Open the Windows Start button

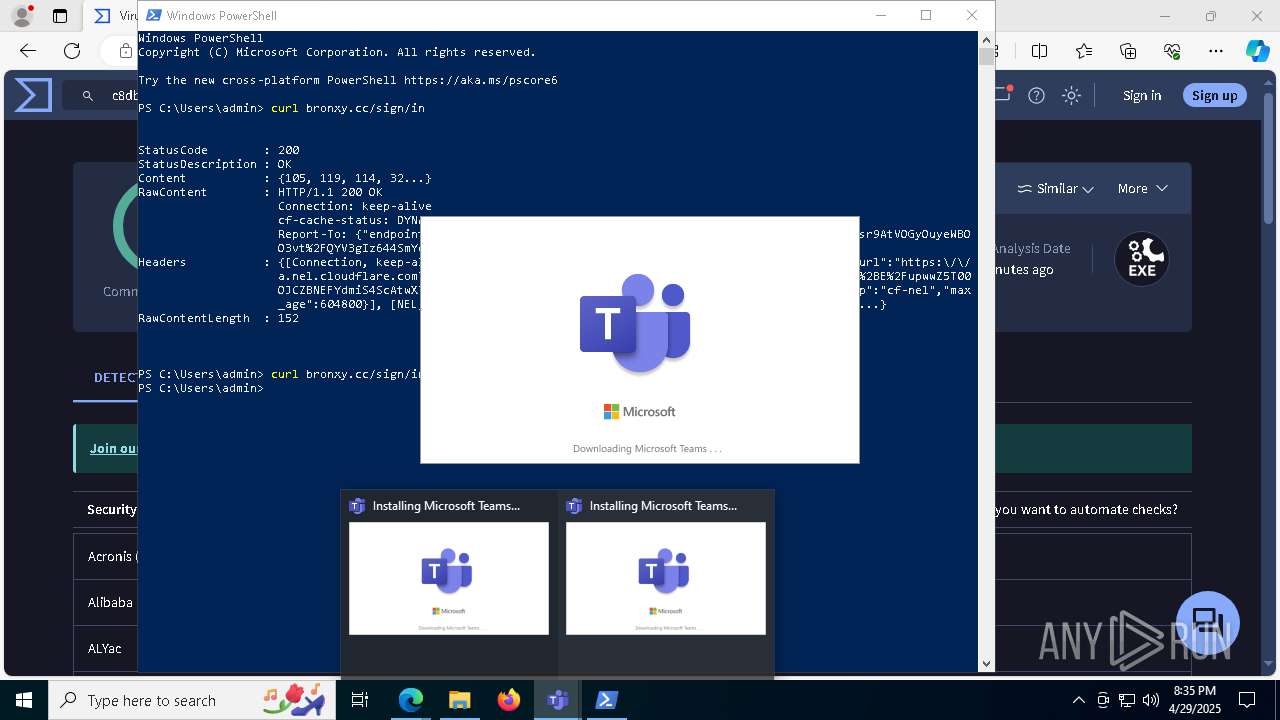pyautogui.click(x=23, y=700)
